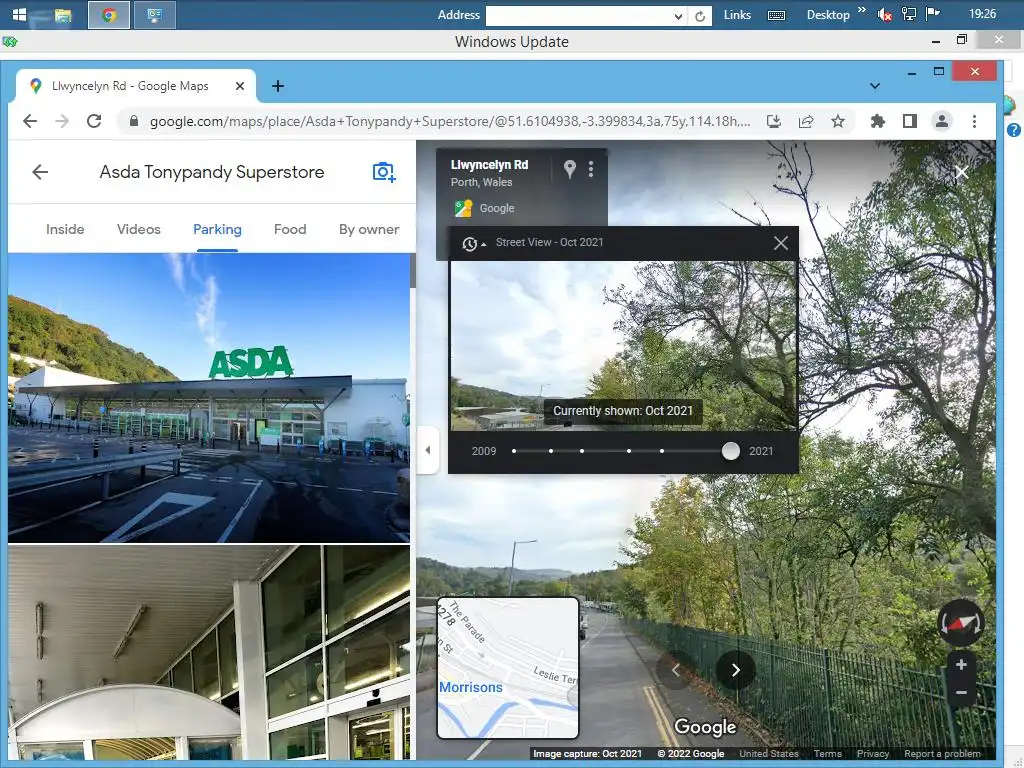Zoom in Street View
1024x768 pixels.
coord(961,665)
